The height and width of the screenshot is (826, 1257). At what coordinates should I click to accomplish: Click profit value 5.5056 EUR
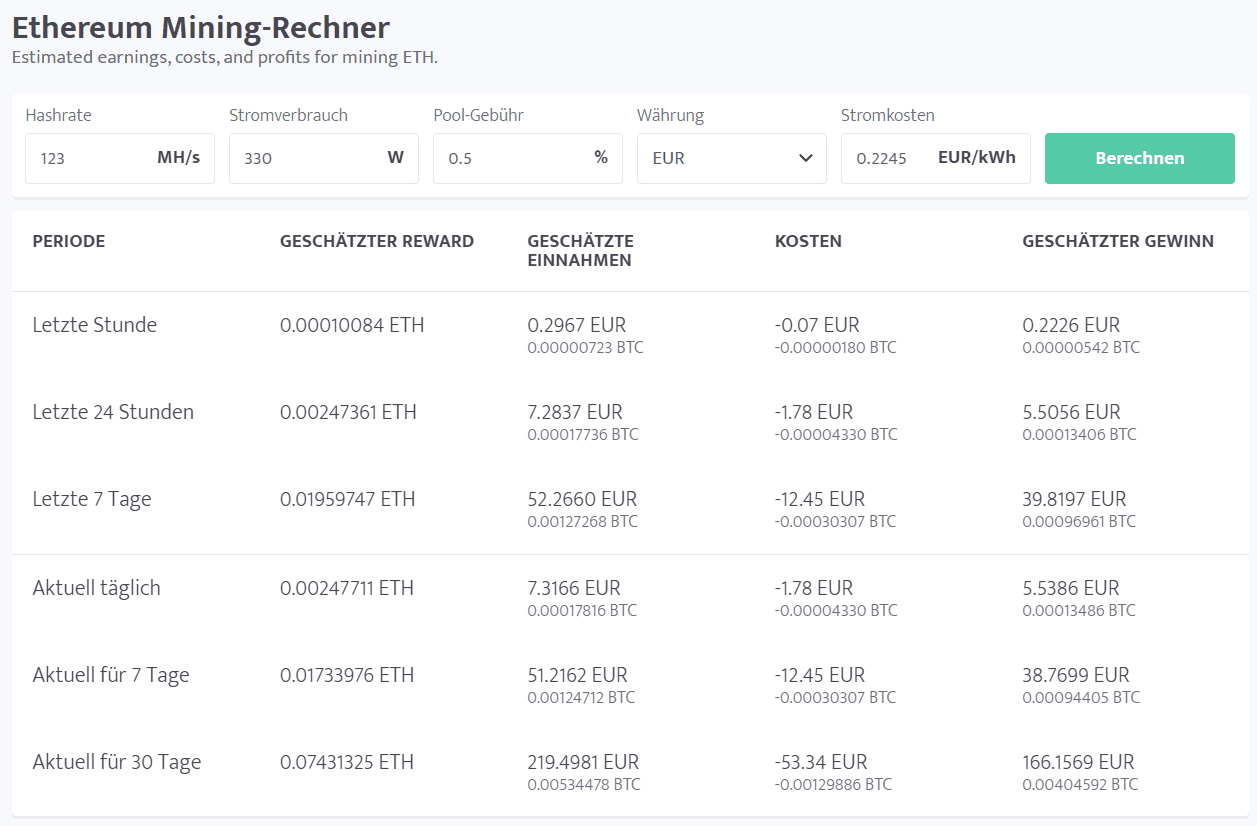pos(1071,412)
